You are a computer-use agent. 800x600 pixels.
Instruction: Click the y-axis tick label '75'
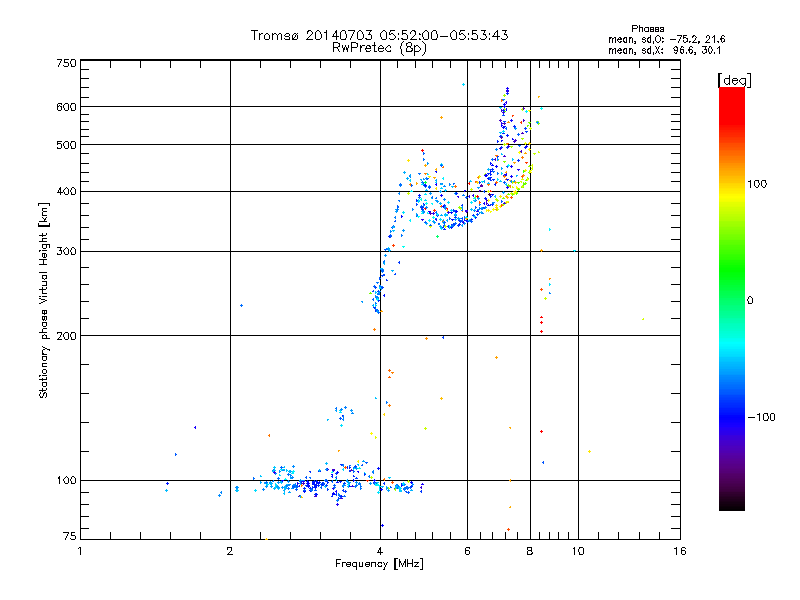(x=70, y=536)
